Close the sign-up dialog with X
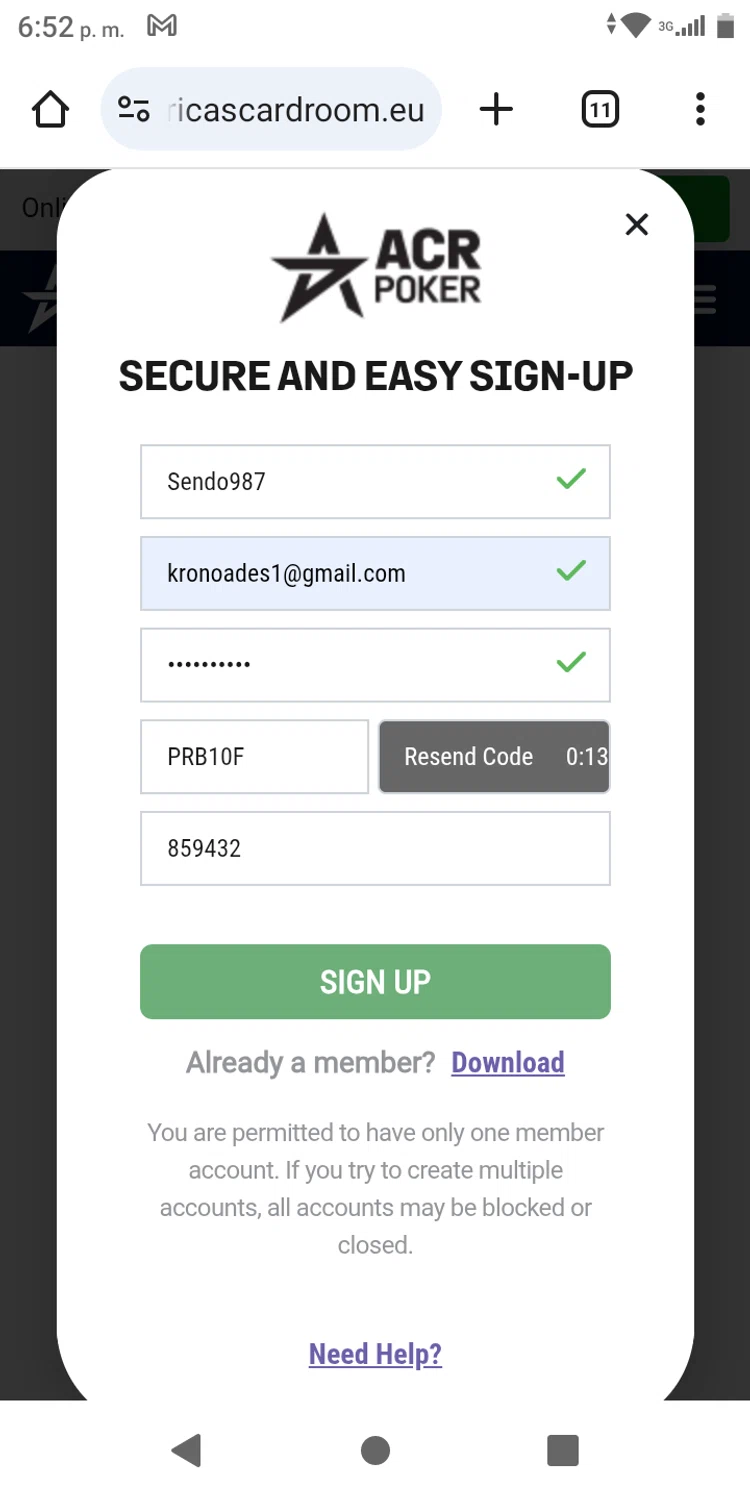The height and width of the screenshot is (1500, 750). (x=637, y=225)
